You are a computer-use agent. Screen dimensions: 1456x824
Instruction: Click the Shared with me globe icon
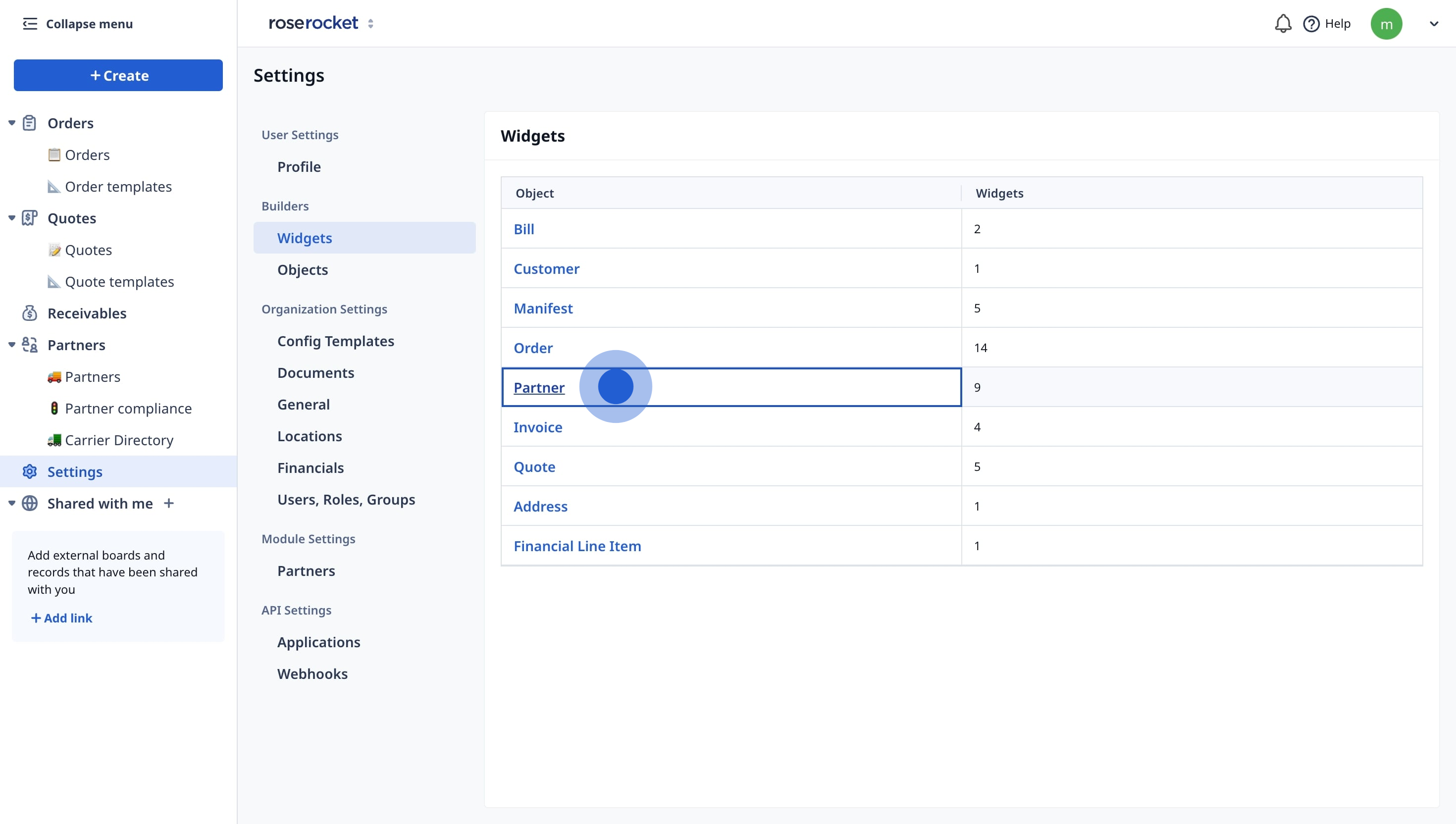(29, 503)
